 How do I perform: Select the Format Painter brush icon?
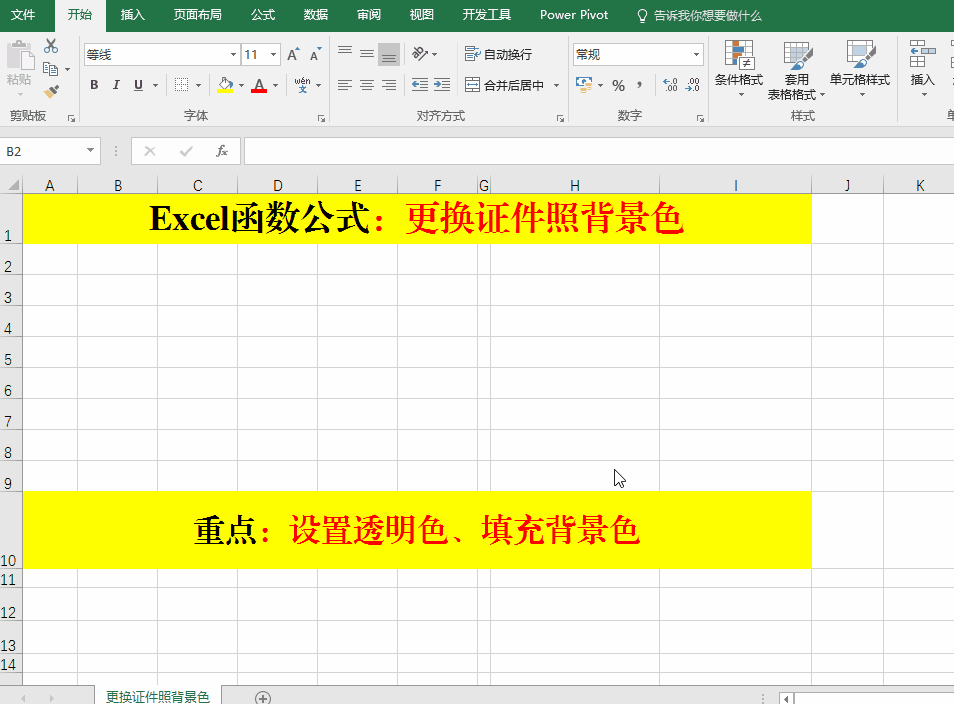pos(51,91)
